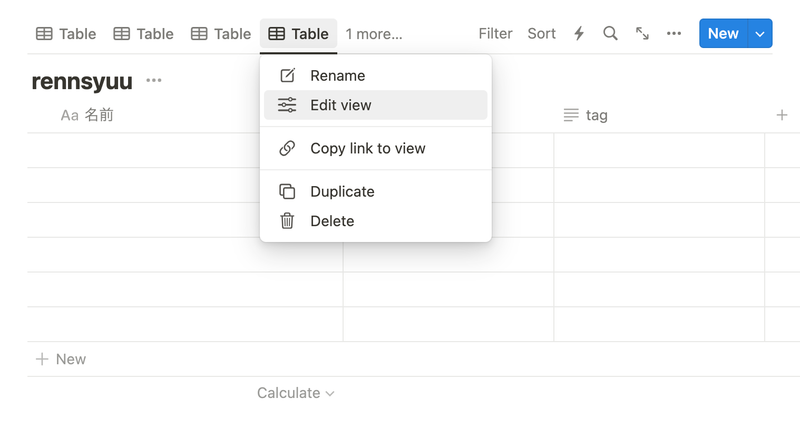Expand the Calculate dropdown
This screenshot has height=426, width=800.
pyautogui.click(x=295, y=393)
